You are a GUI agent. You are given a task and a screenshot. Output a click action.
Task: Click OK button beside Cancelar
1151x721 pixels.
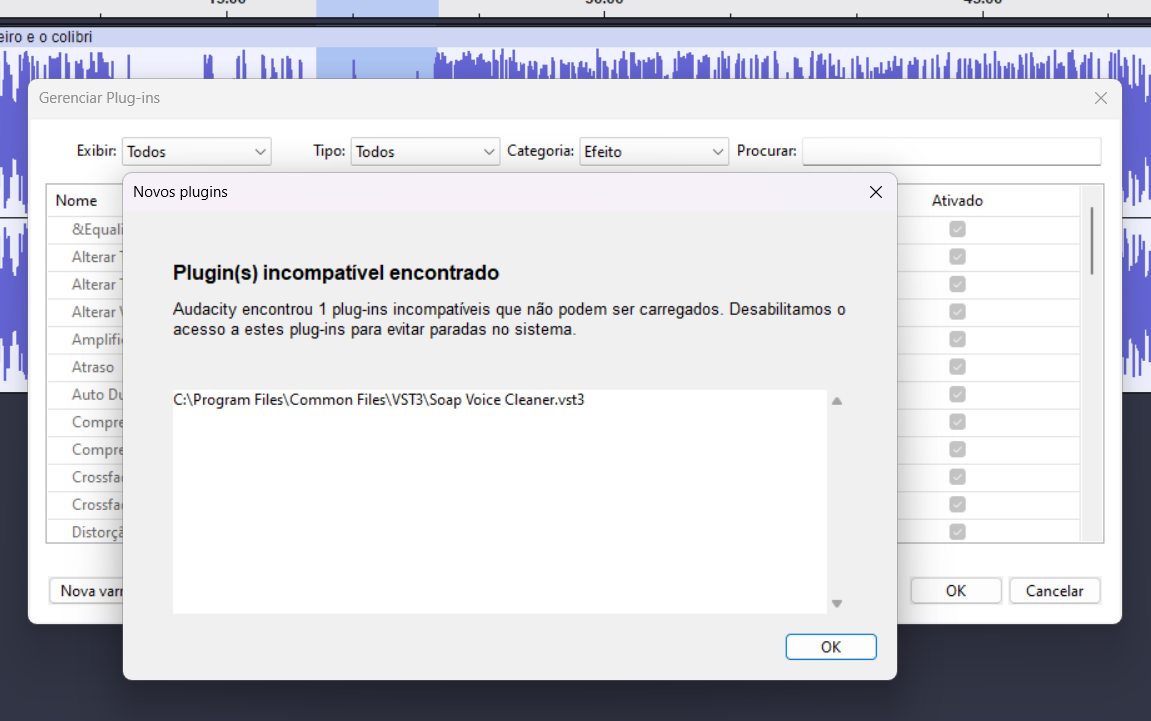955,591
